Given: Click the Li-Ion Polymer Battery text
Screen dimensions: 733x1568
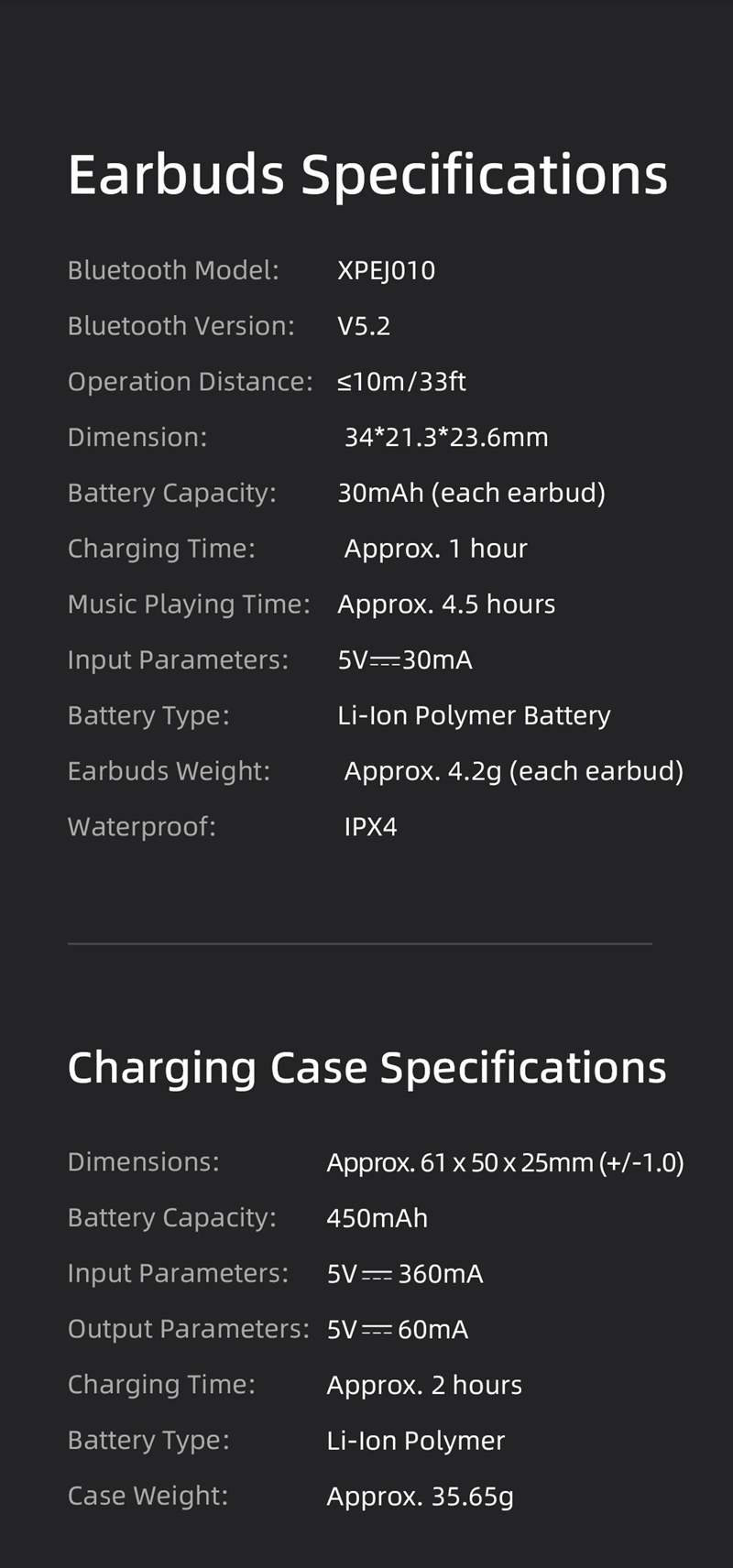Looking at the screenshot, I should click(x=474, y=715).
